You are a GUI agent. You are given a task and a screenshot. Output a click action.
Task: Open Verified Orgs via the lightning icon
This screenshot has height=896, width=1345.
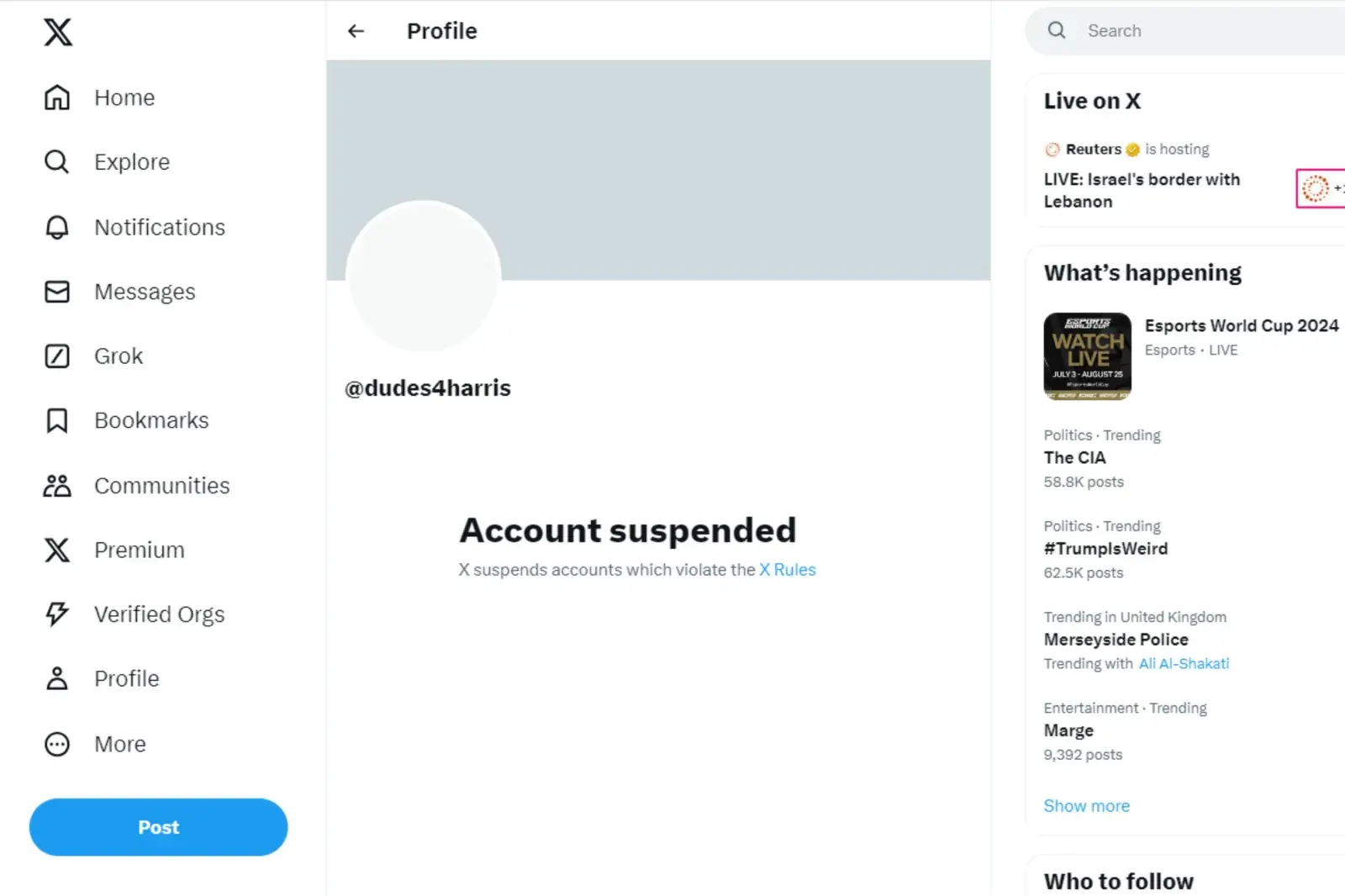(x=55, y=614)
